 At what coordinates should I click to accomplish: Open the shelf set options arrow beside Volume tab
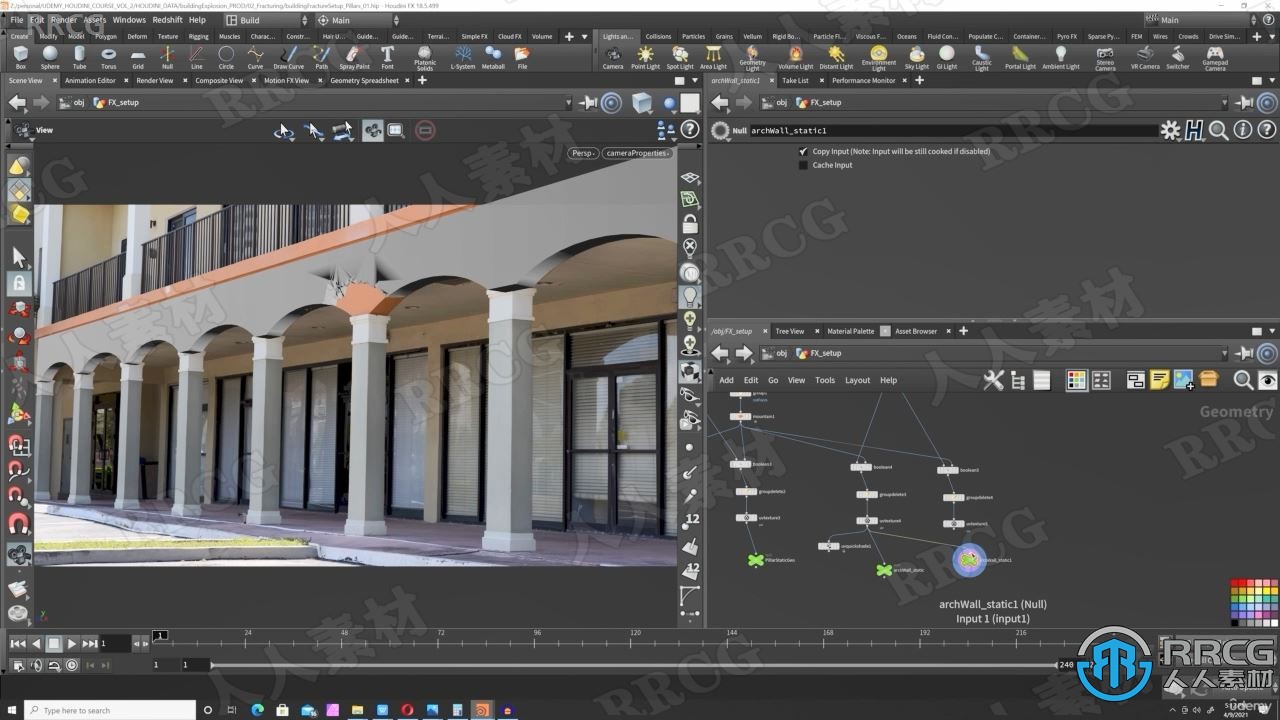pyautogui.click(x=584, y=36)
